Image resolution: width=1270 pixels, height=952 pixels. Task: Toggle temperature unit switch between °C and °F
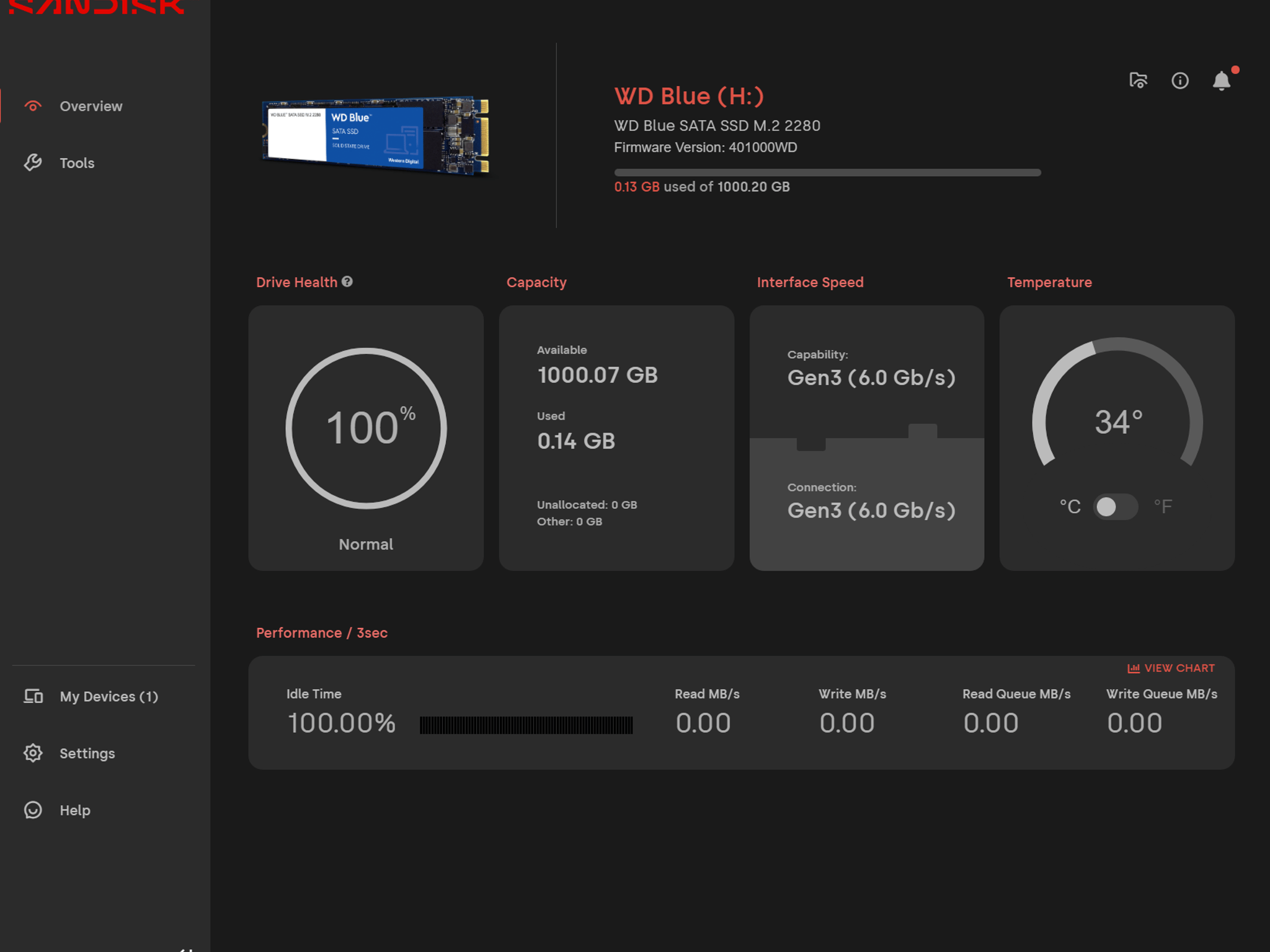(1115, 507)
